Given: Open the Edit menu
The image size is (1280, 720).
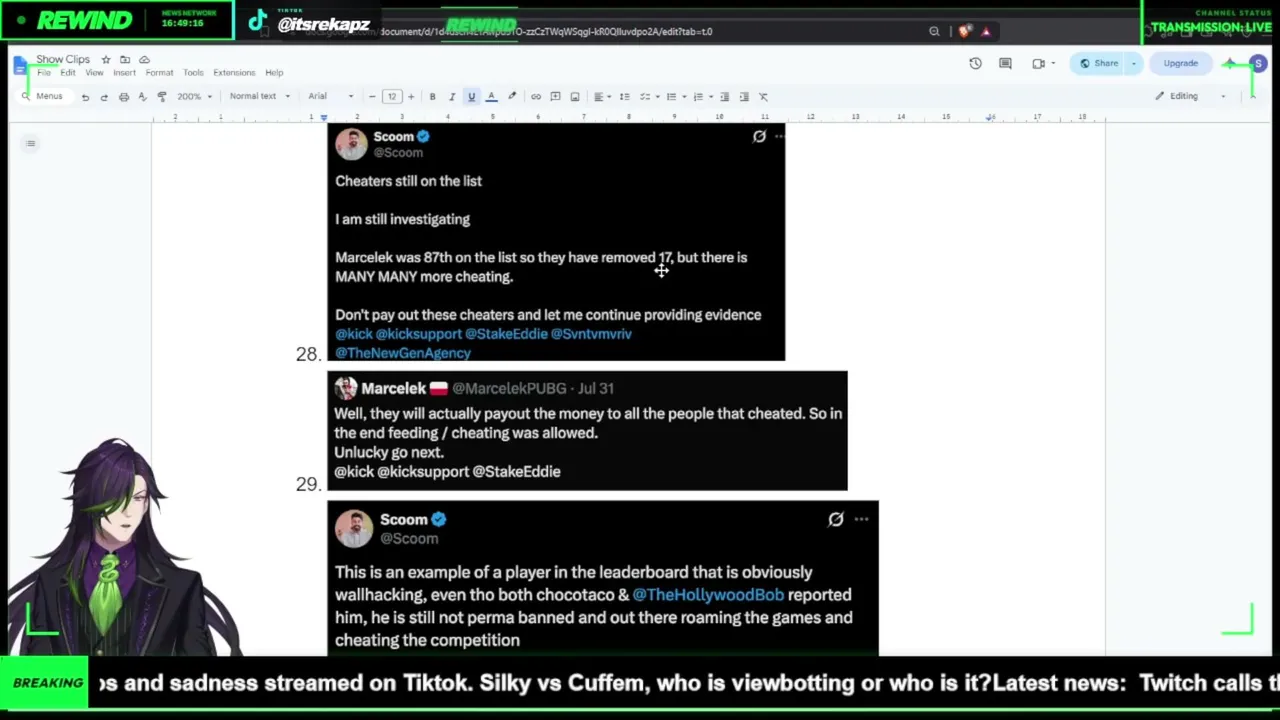Looking at the screenshot, I should pos(68,73).
